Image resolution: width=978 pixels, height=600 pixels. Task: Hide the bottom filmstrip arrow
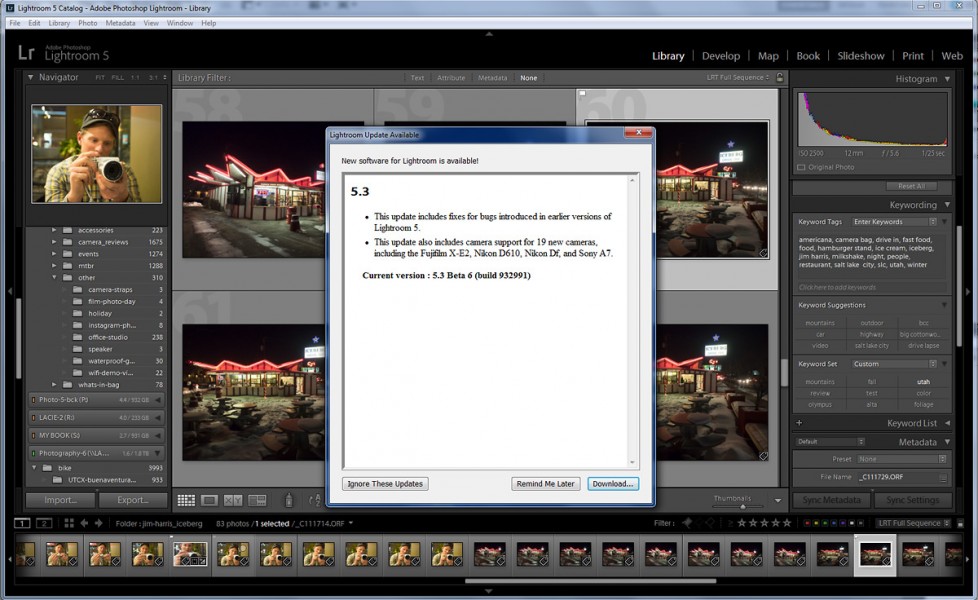[489, 591]
